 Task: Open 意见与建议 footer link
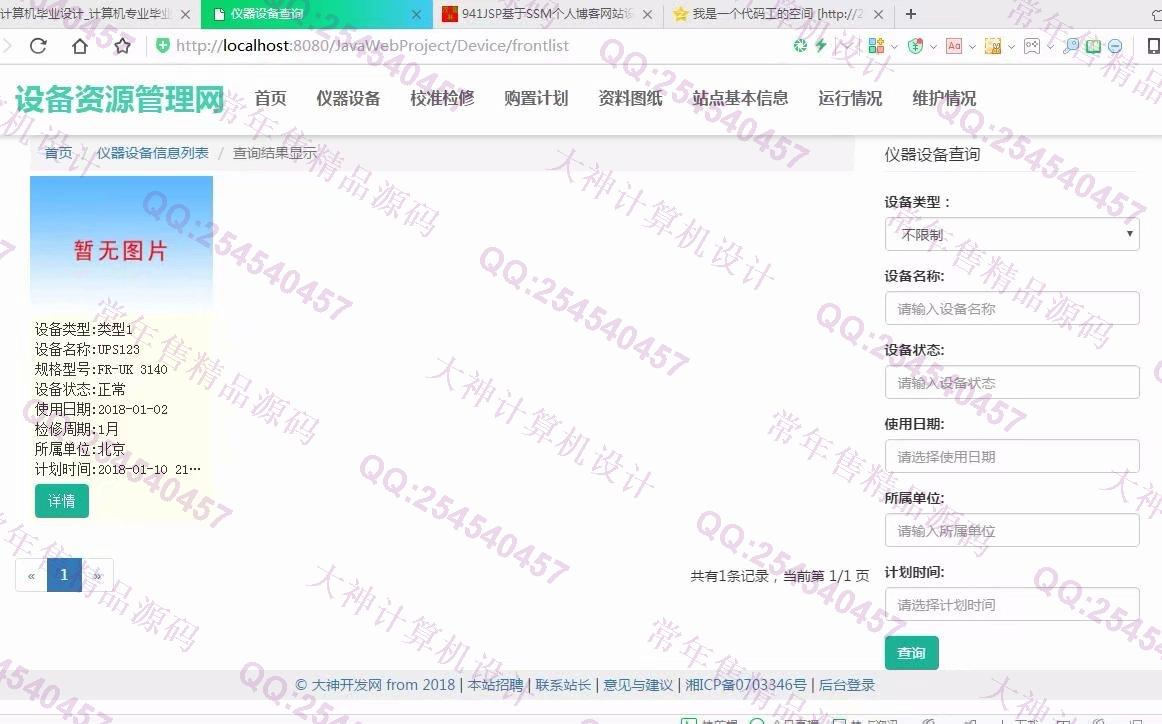coord(638,685)
